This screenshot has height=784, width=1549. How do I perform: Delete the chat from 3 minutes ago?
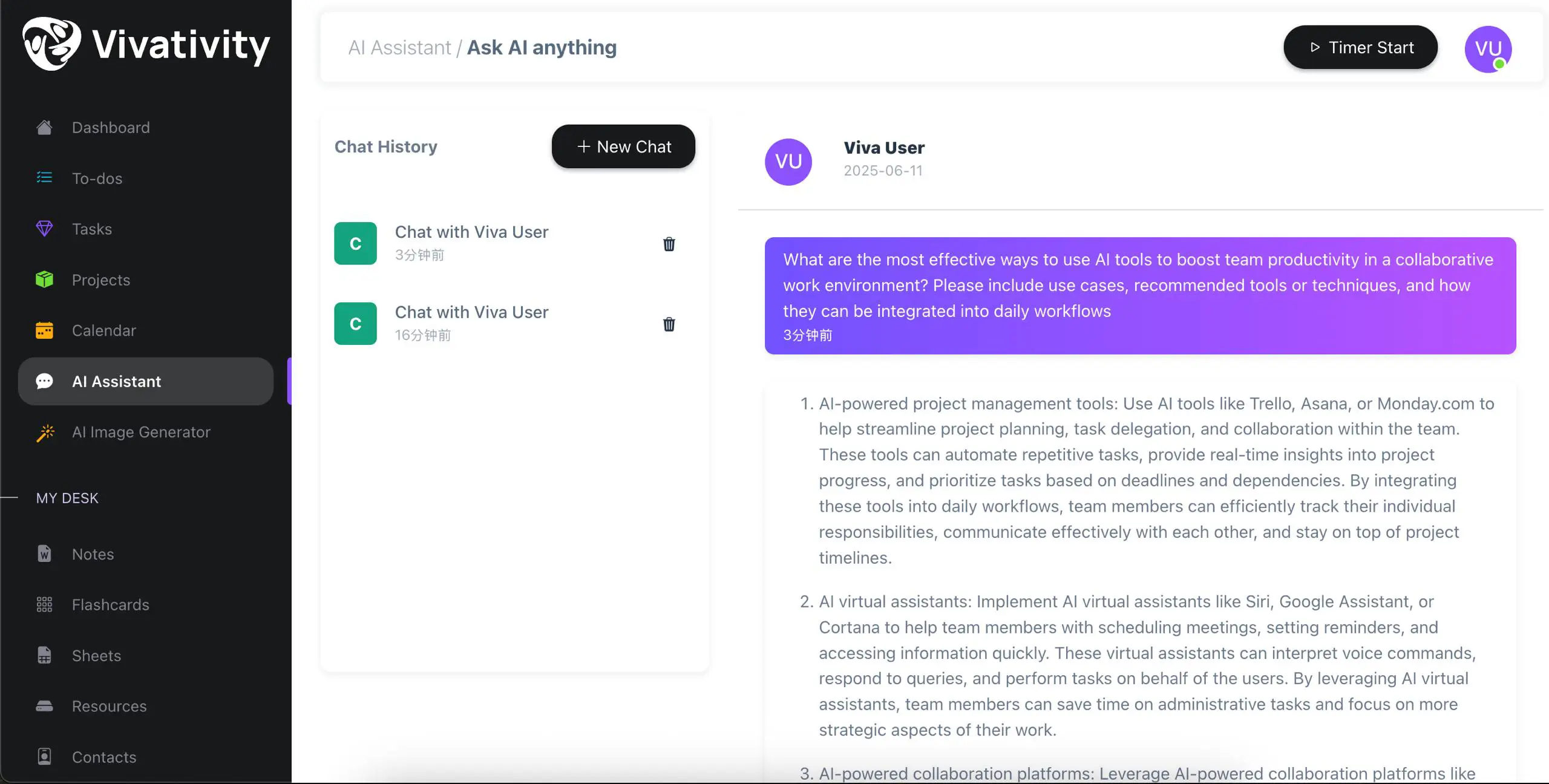[669, 244]
